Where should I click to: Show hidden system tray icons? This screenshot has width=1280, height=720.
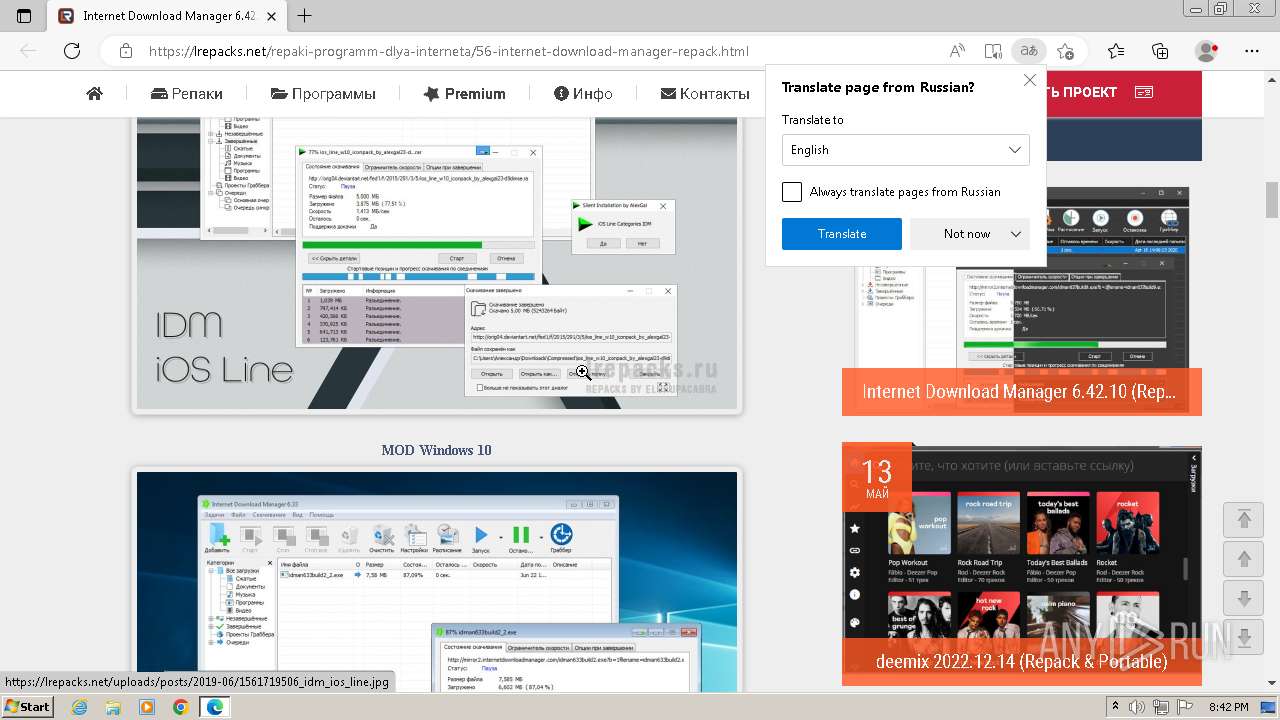(1116, 707)
